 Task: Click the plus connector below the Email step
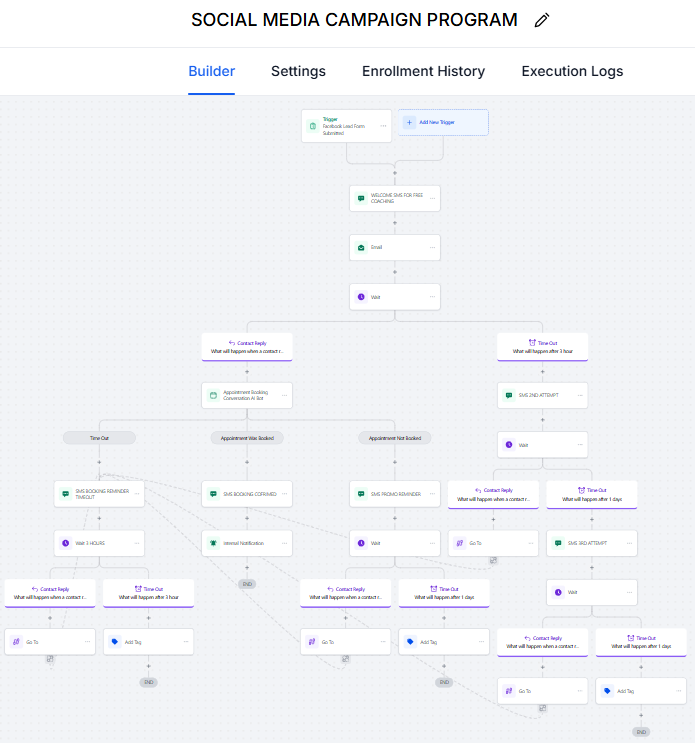coord(395,271)
